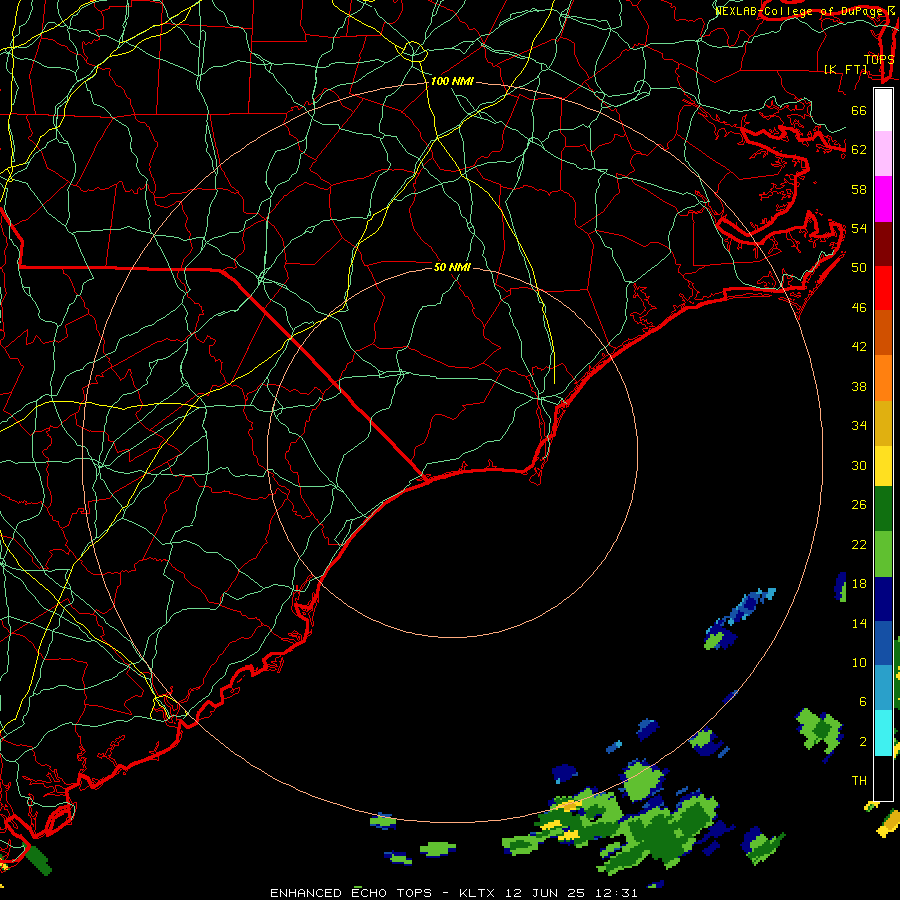The image size is (900, 900).
Task: Click the legend value 14
Action: point(859,623)
